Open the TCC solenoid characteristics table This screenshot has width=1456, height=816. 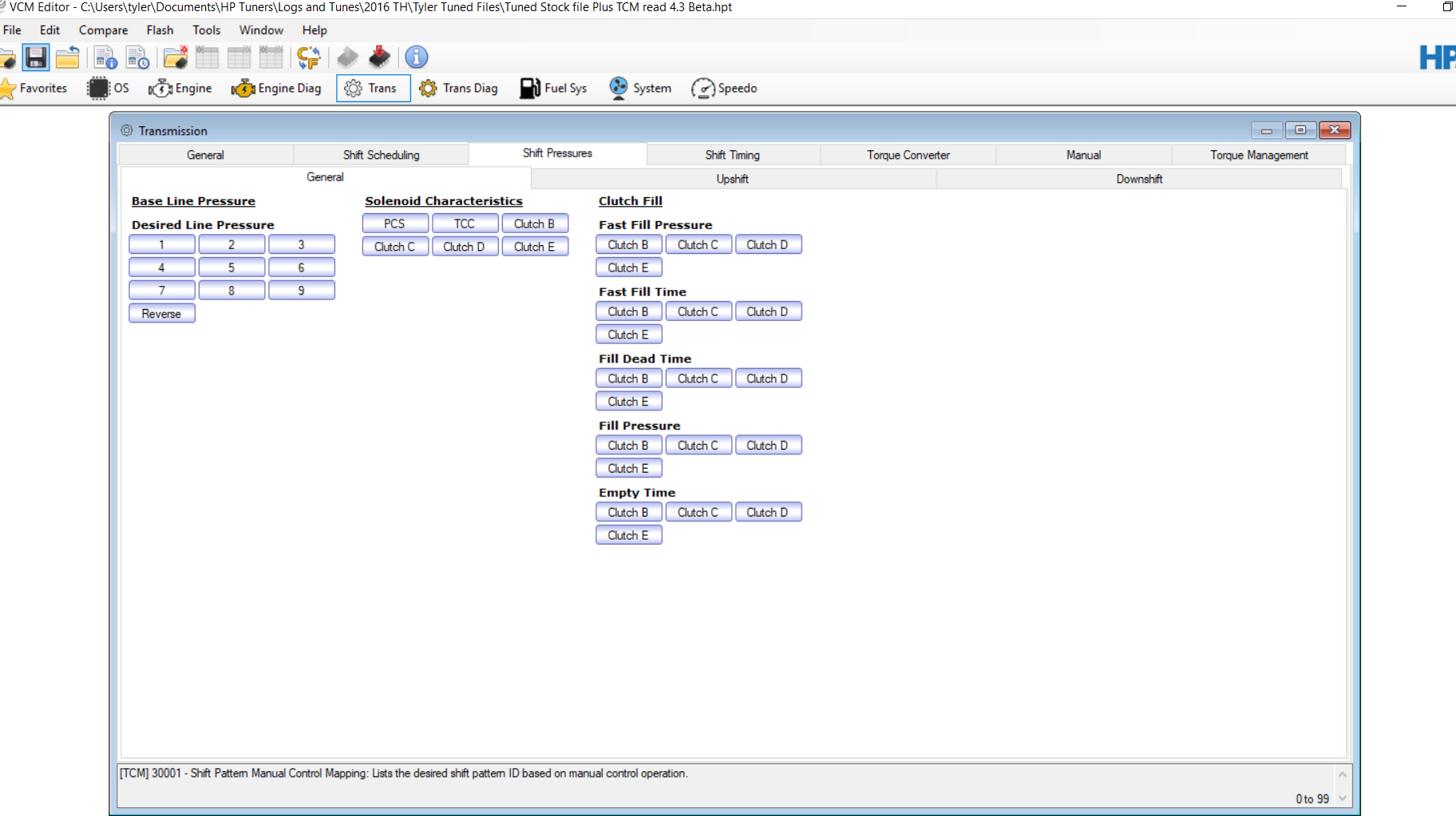(465, 224)
